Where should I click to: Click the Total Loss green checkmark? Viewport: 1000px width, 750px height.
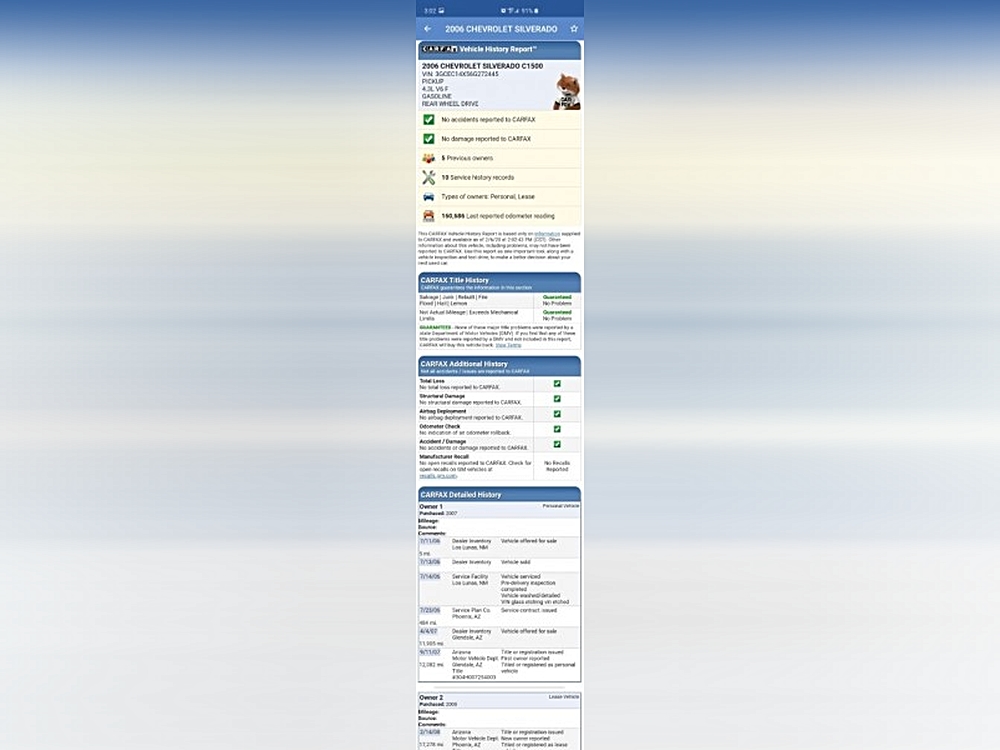557,383
